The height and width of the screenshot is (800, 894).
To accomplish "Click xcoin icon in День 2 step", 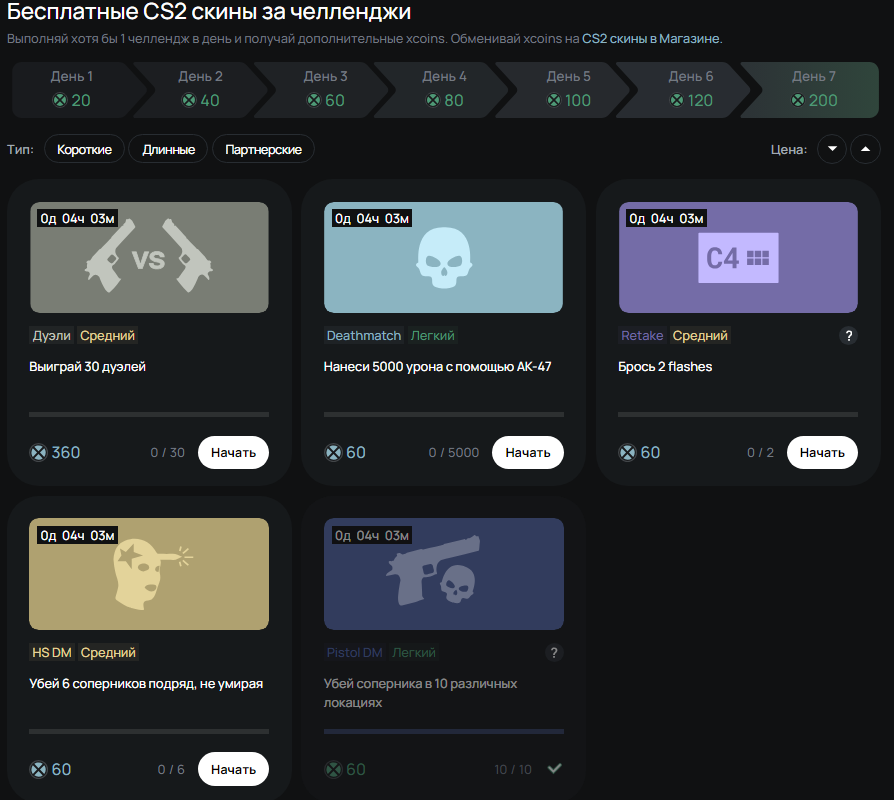I will click(x=189, y=100).
